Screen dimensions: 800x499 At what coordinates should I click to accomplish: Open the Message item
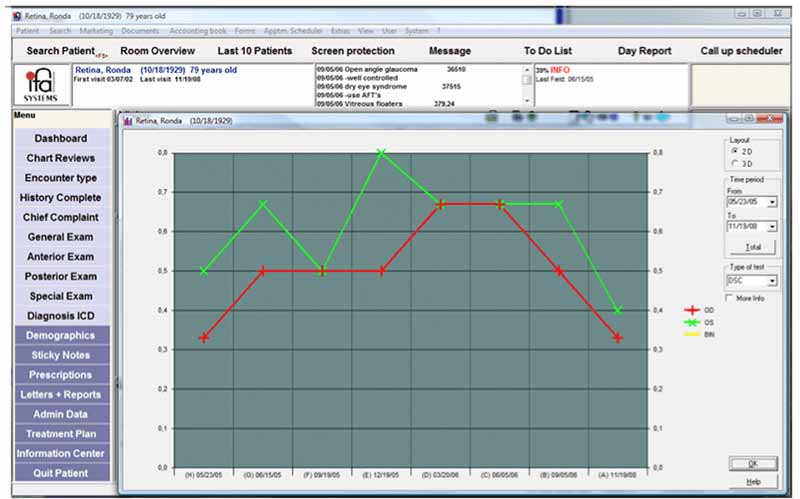450,51
